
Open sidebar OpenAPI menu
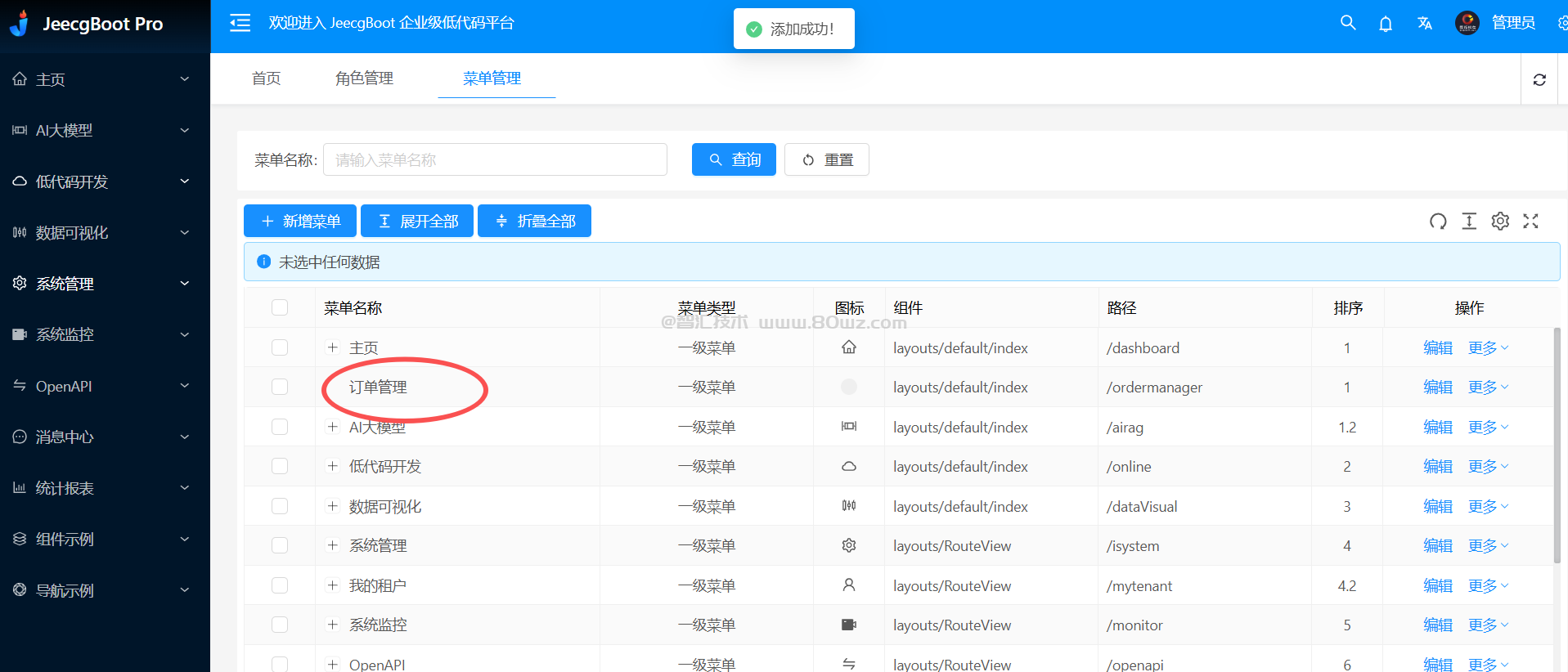pos(105,386)
